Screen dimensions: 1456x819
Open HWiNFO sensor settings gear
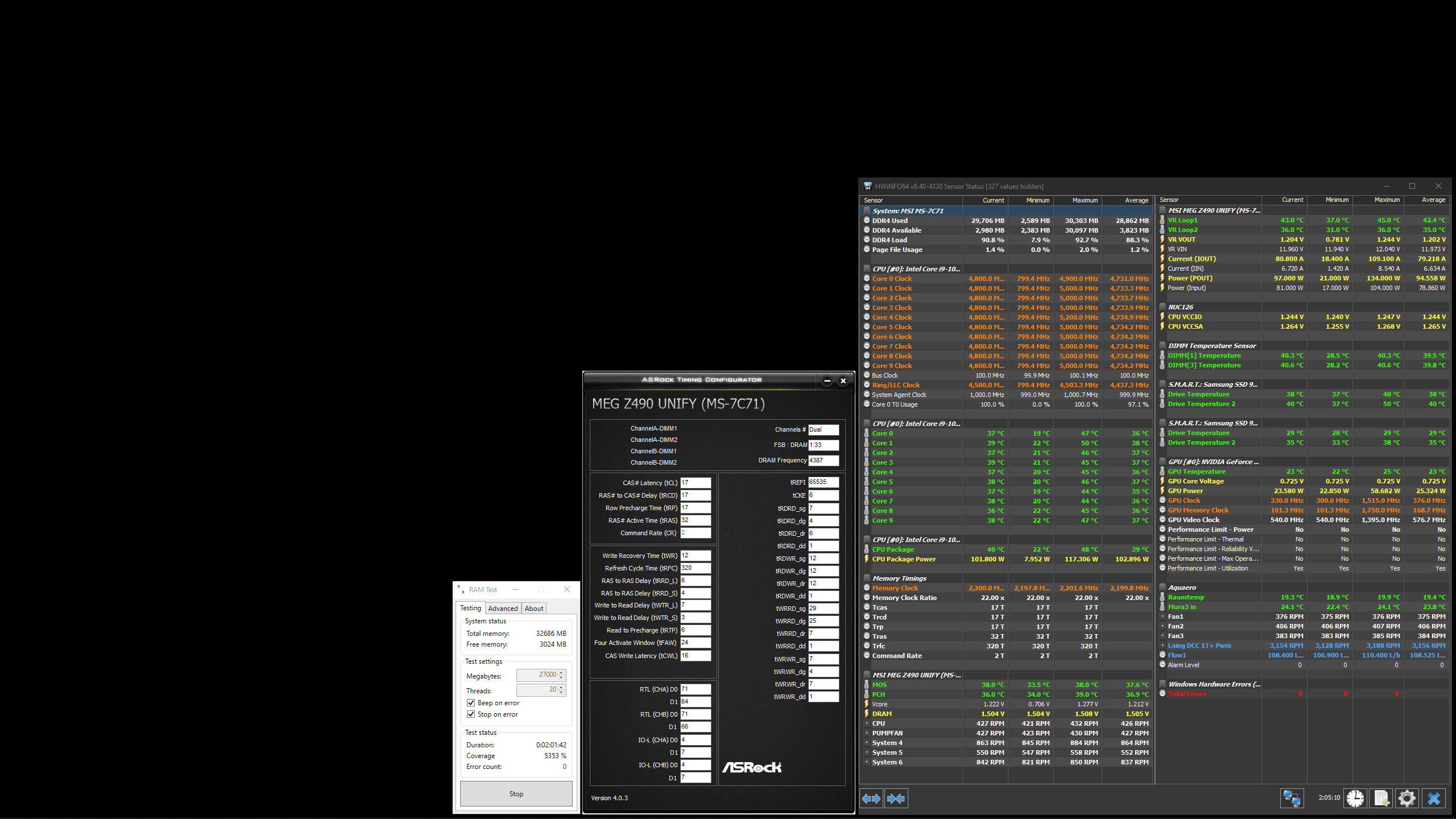tap(1407, 798)
